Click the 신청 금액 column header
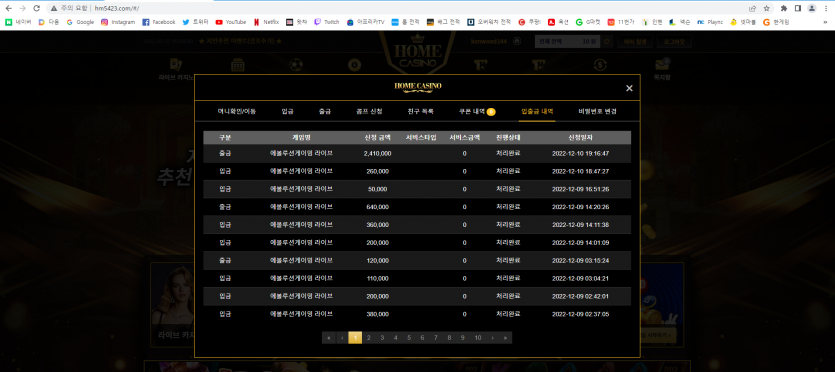 (x=378, y=137)
